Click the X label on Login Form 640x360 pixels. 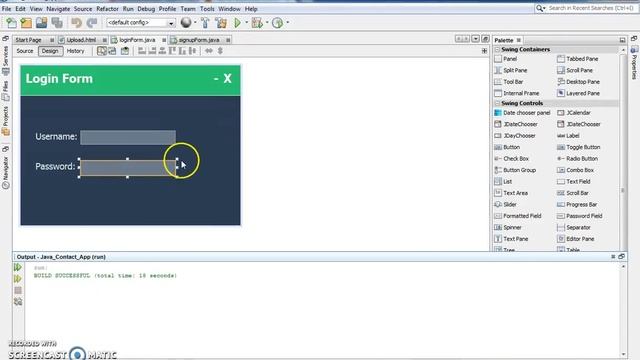[x=227, y=78]
